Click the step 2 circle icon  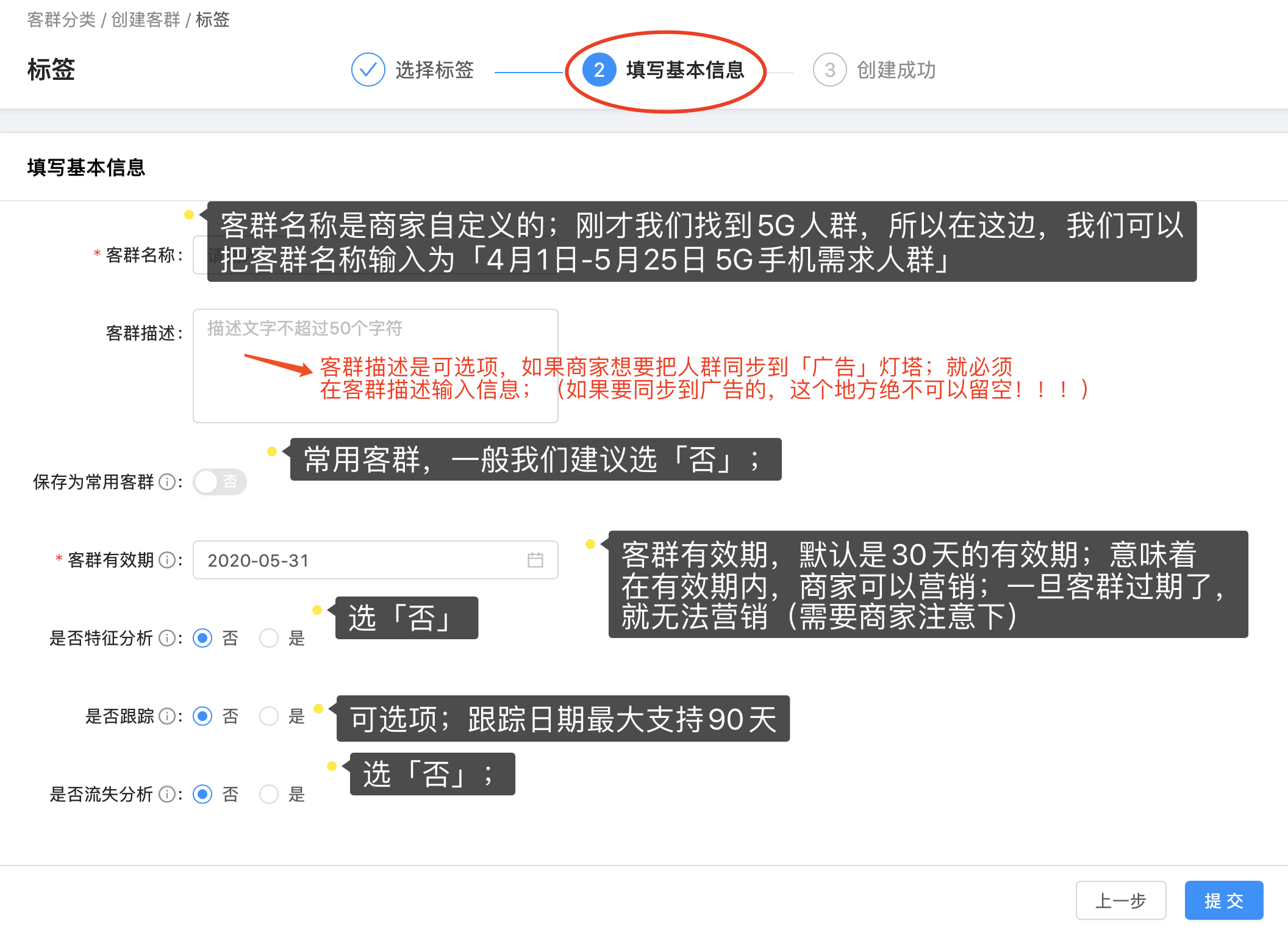599,70
